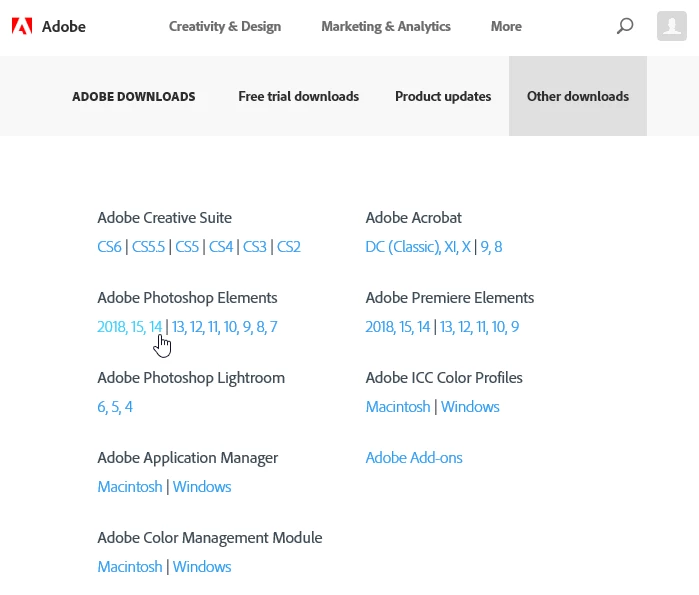Switch to Product updates tab

(443, 97)
